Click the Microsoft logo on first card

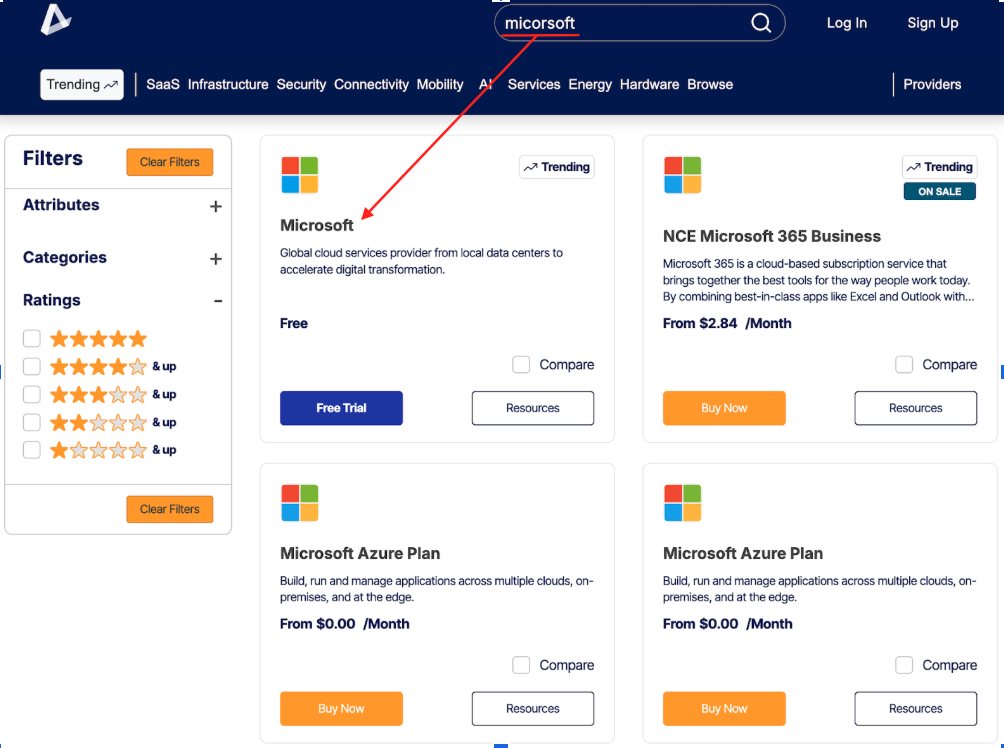pyautogui.click(x=299, y=175)
